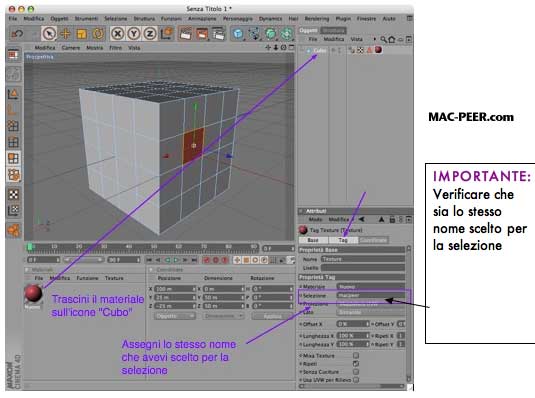Enable the Senza Cuciture checkbox
The image size is (535, 398).
pyautogui.click(x=356, y=372)
